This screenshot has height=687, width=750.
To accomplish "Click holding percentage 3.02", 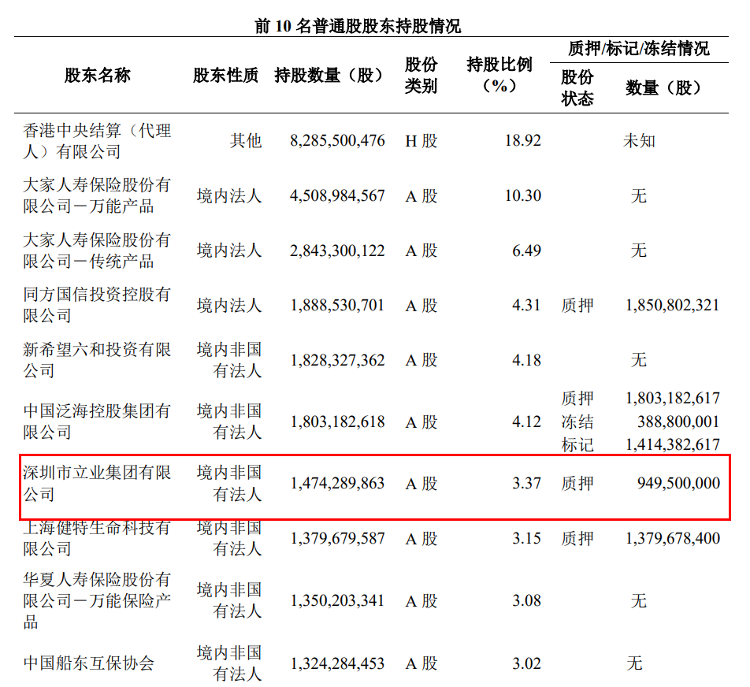I will 527,663.
